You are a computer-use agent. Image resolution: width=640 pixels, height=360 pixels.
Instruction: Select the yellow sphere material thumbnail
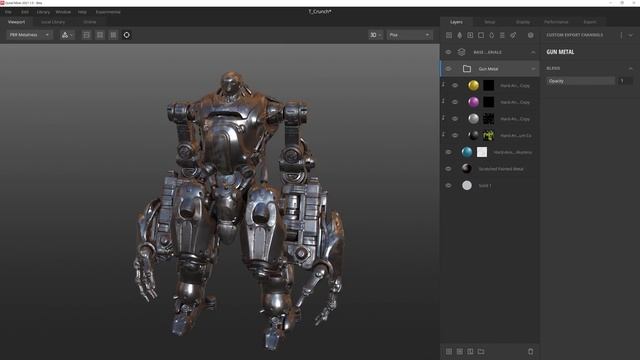tap(473, 85)
